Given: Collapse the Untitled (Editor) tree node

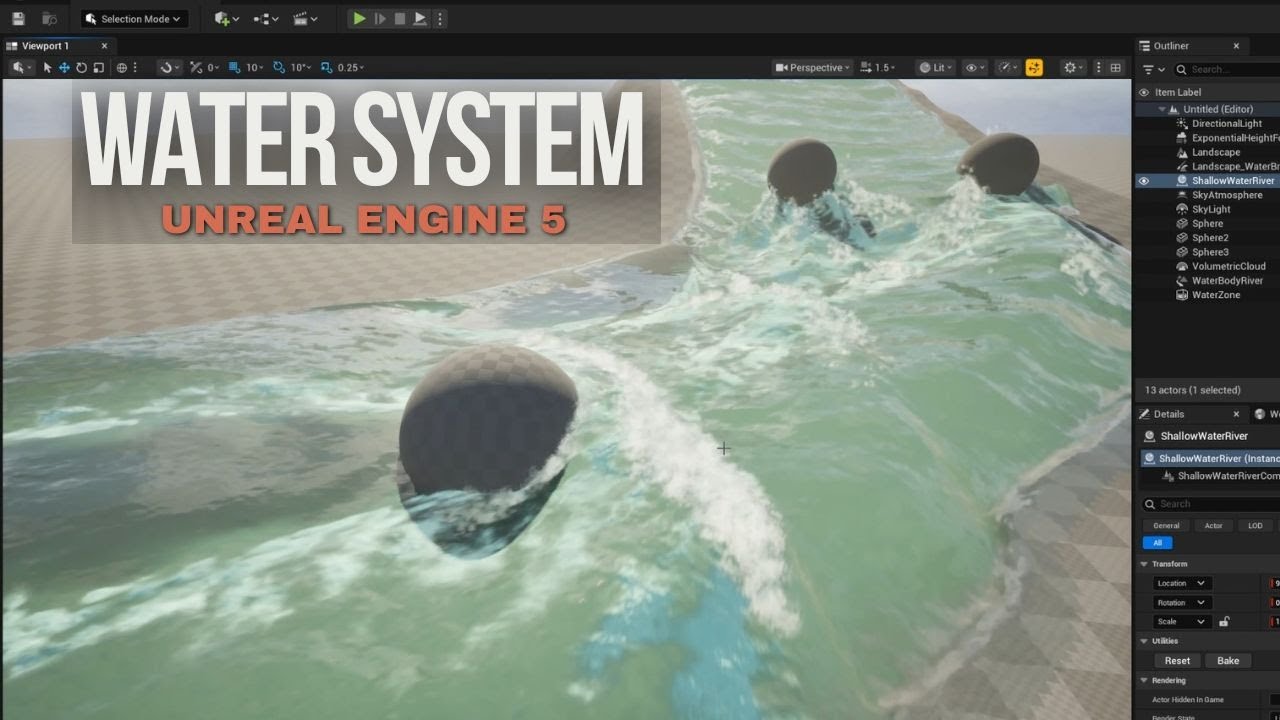Looking at the screenshot, I should (1163, 109).
